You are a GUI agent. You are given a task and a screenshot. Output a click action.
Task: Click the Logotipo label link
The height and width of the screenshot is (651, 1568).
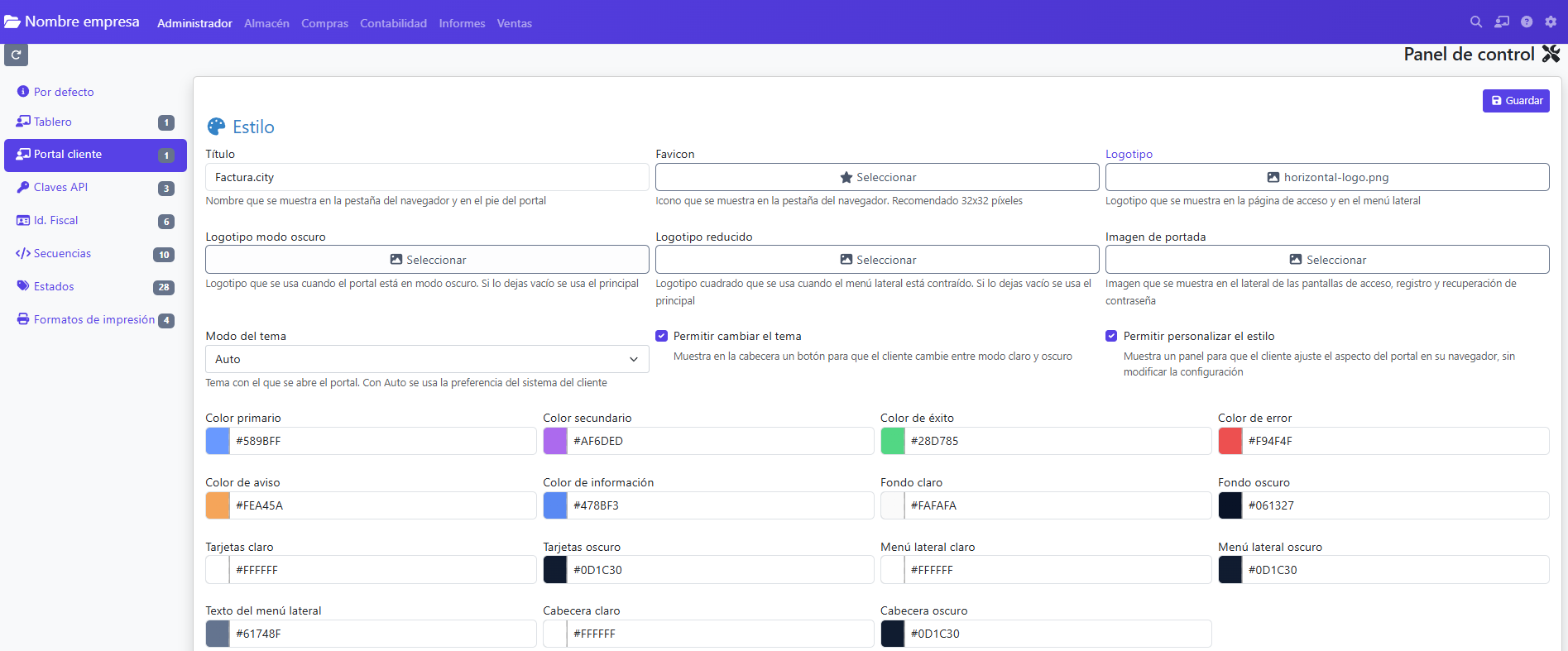[1129, 154]
